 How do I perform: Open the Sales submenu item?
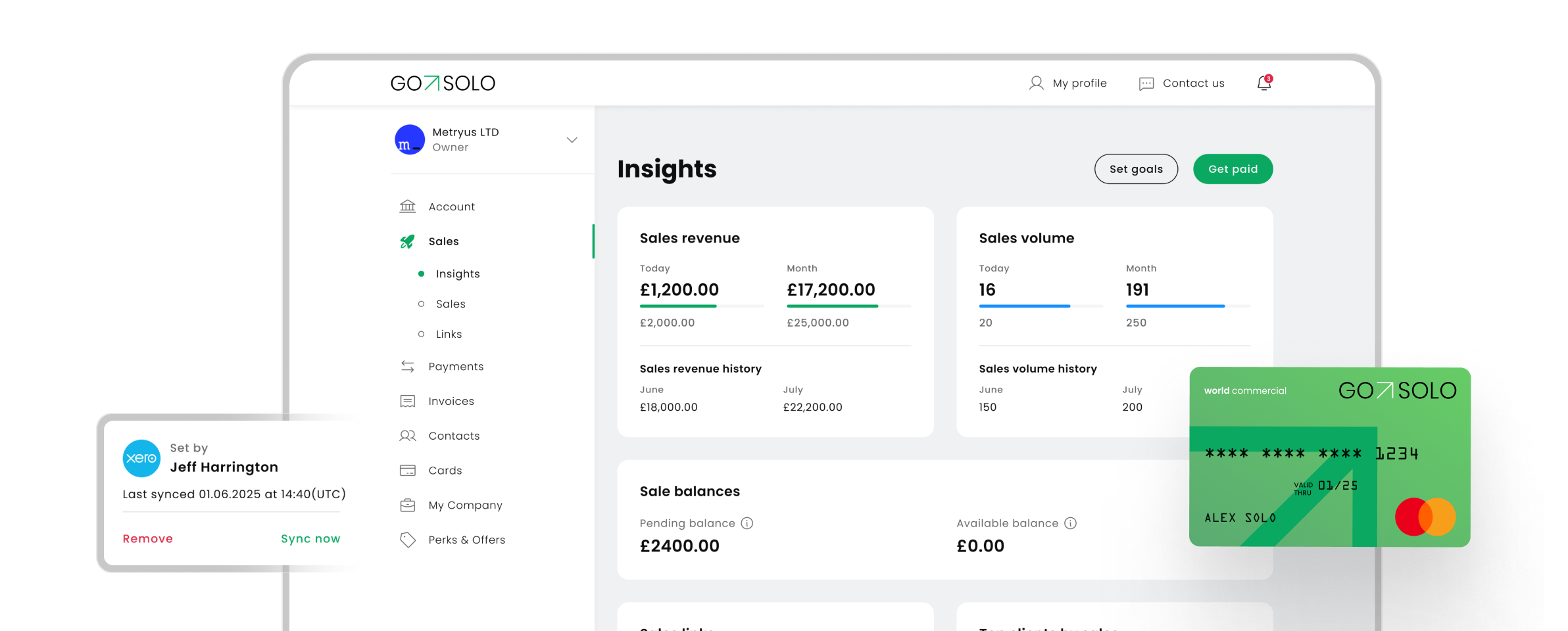pyautogui.click(x=451, y=304)
